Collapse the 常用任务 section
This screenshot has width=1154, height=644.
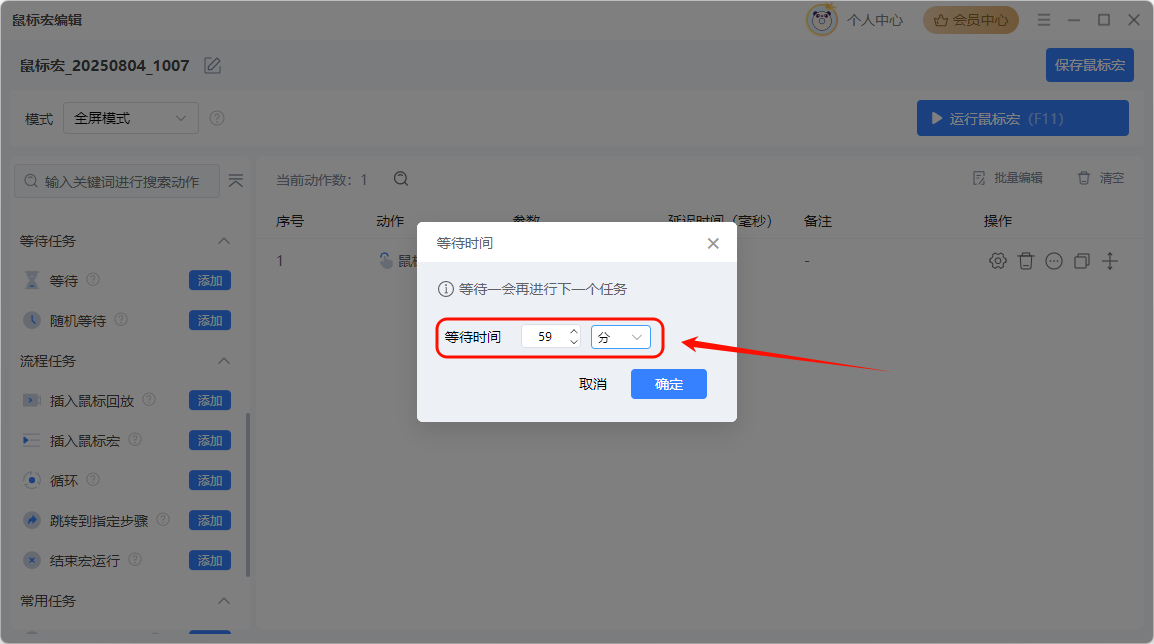[x=224, y=601]
